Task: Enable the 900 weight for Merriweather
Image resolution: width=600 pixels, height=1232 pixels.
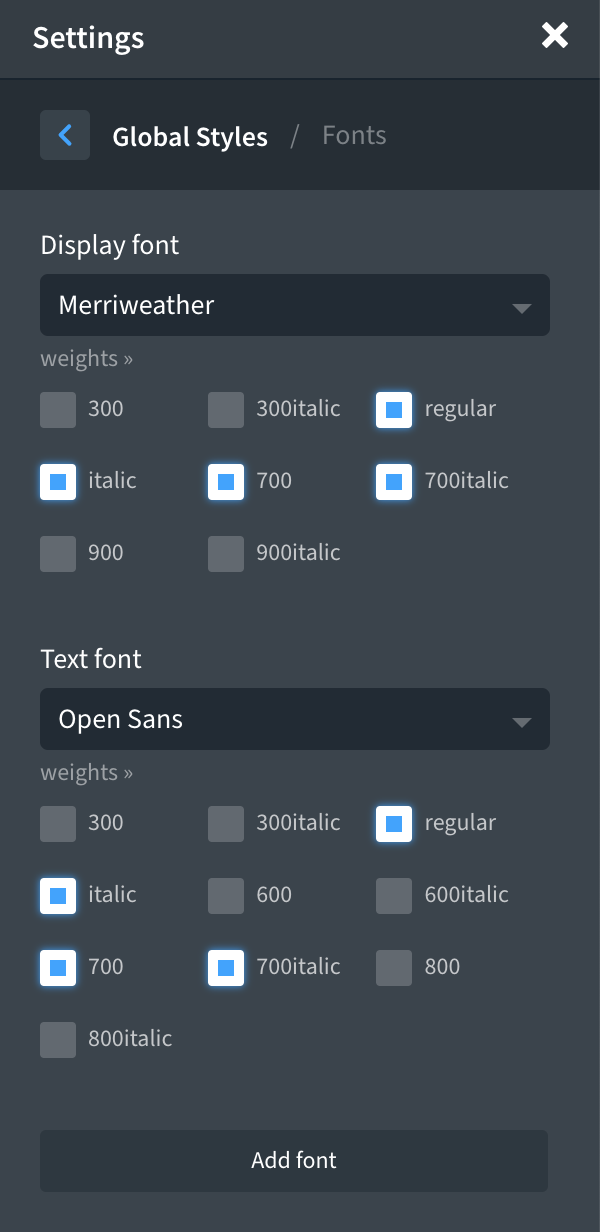Action: 57,553
